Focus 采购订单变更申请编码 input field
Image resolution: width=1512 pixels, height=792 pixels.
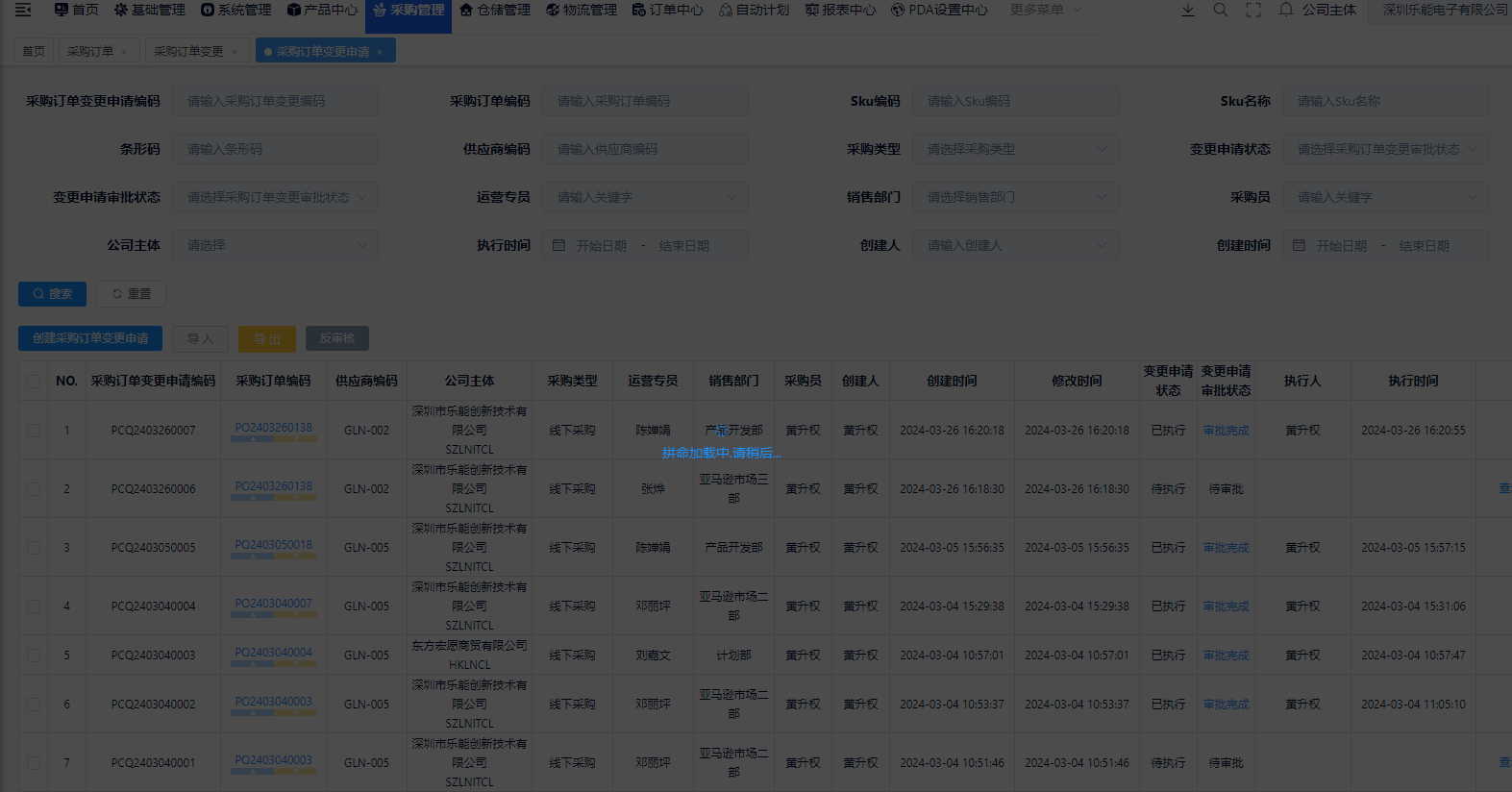coord(275,102)
